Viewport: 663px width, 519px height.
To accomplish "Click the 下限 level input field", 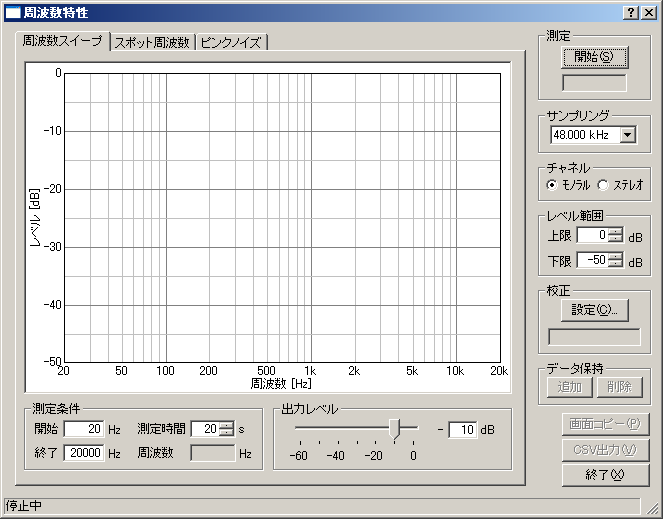I will point(592,260).
